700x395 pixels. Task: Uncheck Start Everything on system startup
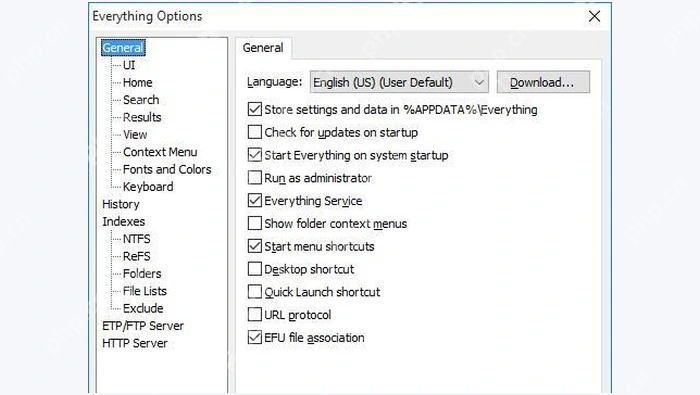pos(254,155)
